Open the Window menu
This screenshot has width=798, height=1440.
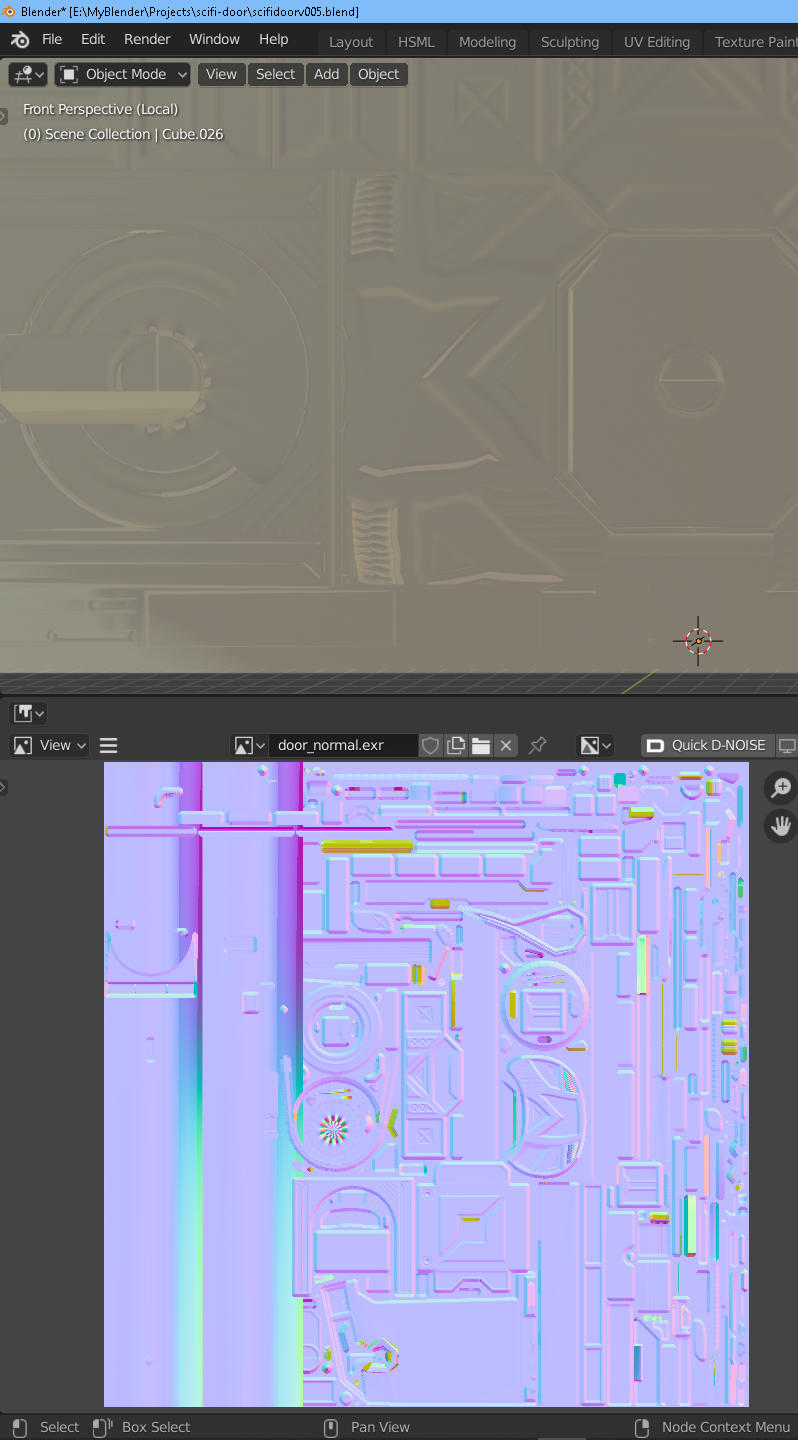(214, 39)
